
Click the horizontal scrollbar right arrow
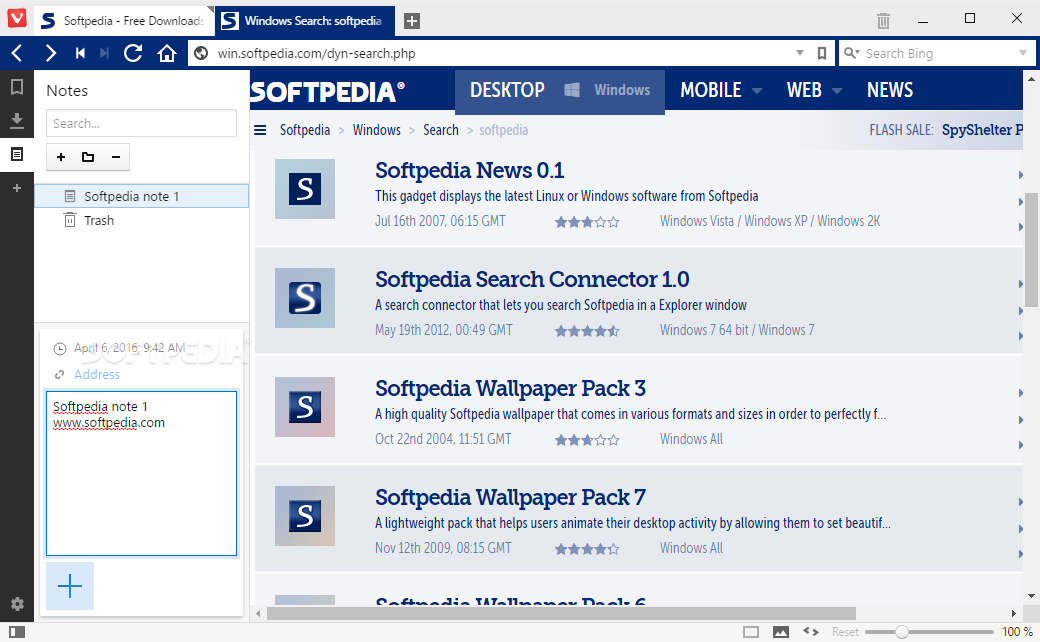[1013, 613]
